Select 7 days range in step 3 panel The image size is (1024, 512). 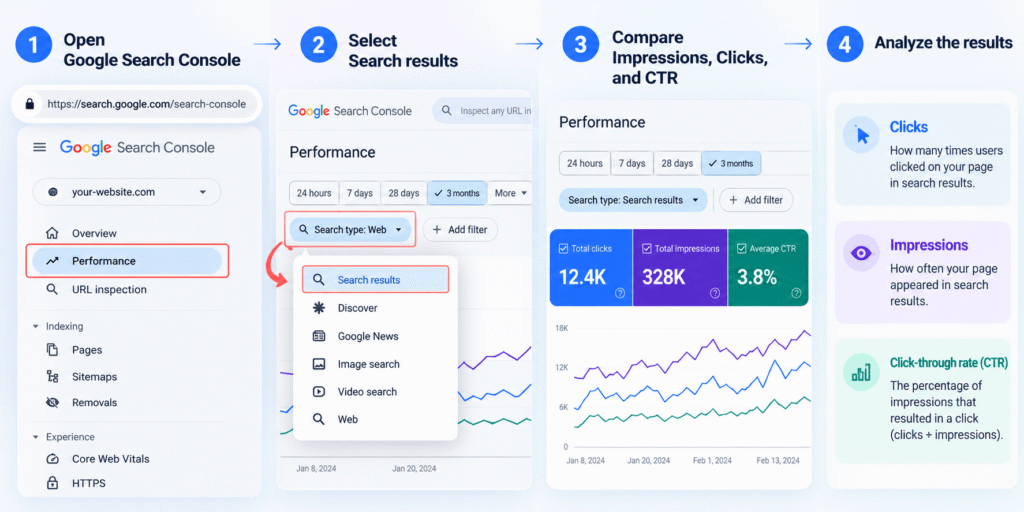[x=632, y=163]
